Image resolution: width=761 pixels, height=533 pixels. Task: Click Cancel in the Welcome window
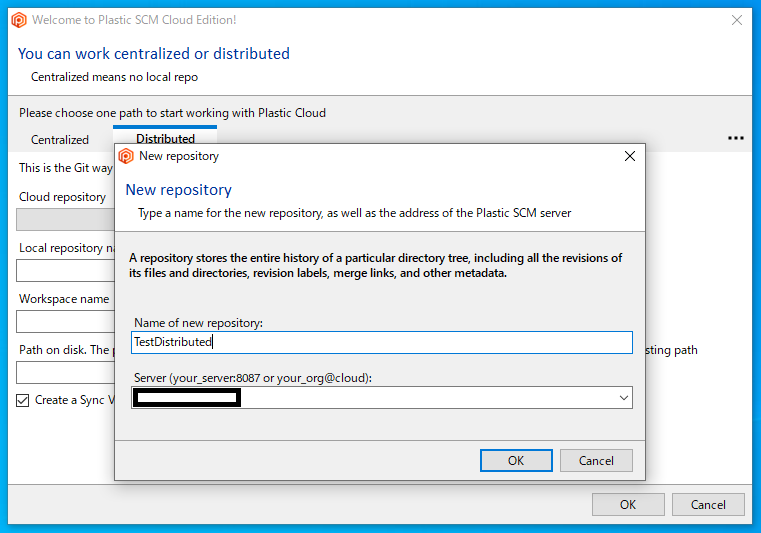click(708, 504)
